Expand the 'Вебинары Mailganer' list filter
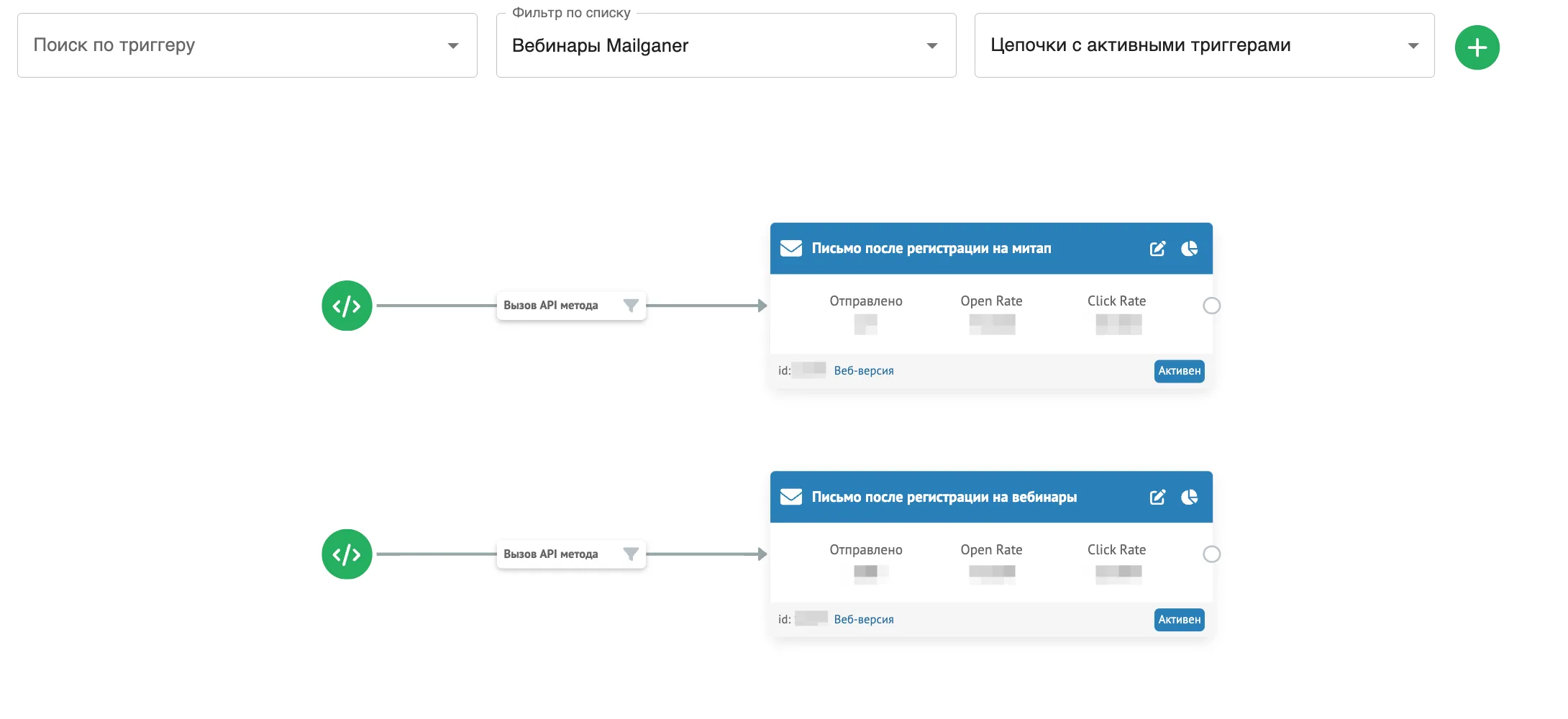 tap(726, 45)
